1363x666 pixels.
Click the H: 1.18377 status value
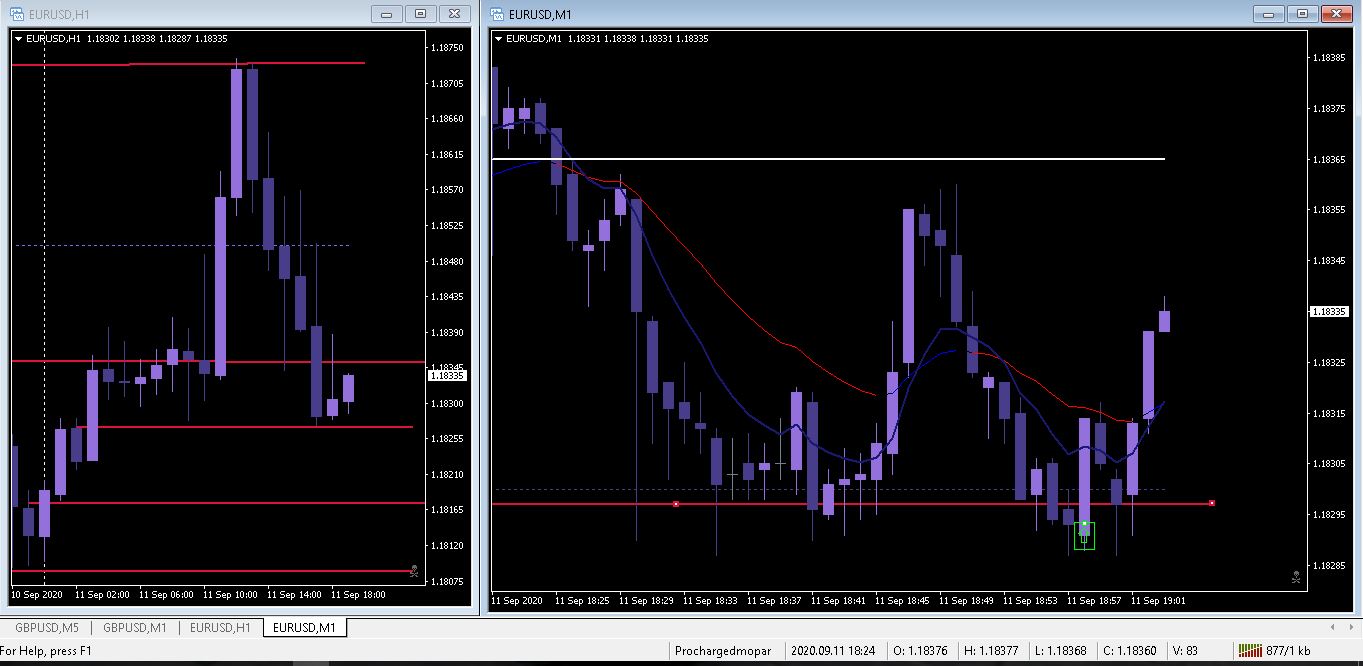pos(990,651)
